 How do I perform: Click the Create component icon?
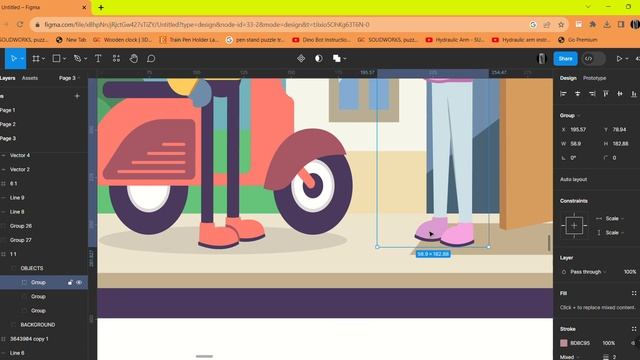[301, 59]
